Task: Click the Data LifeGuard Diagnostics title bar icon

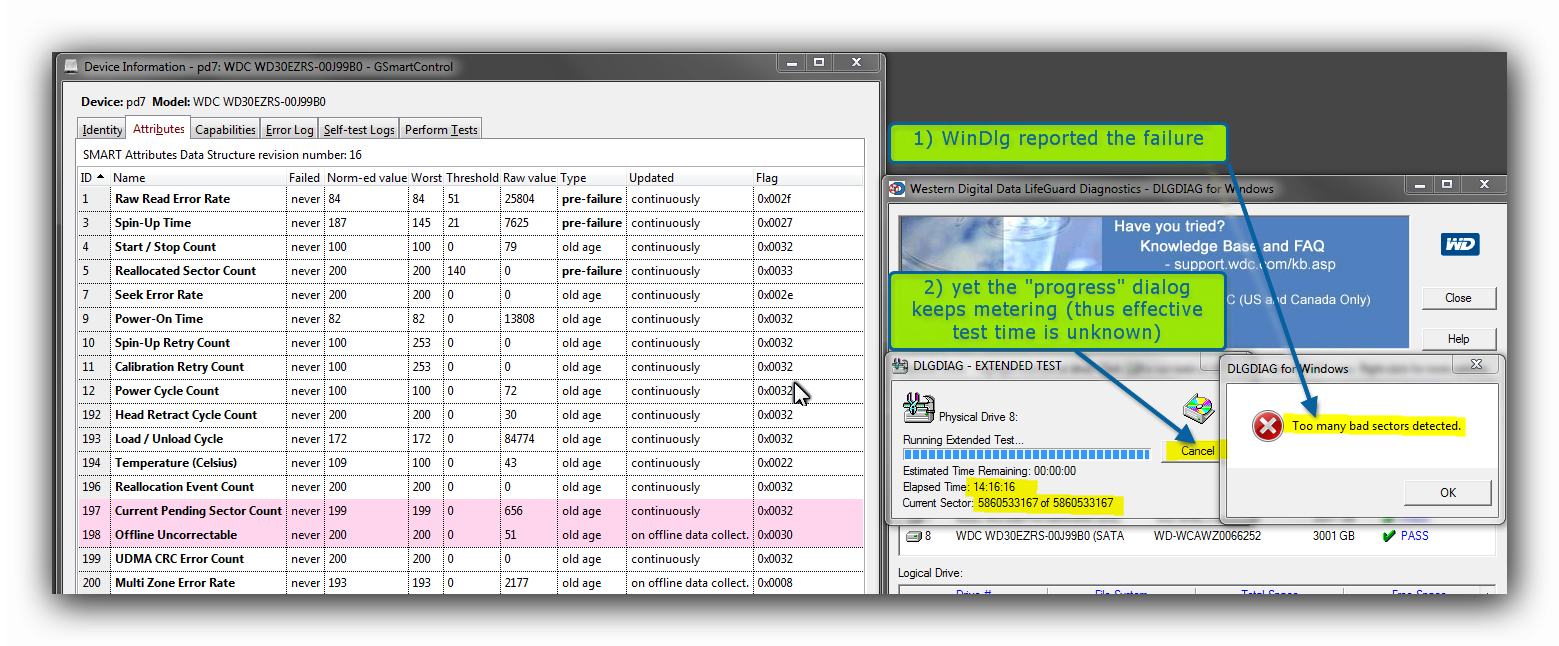Action: pos(898,188)
